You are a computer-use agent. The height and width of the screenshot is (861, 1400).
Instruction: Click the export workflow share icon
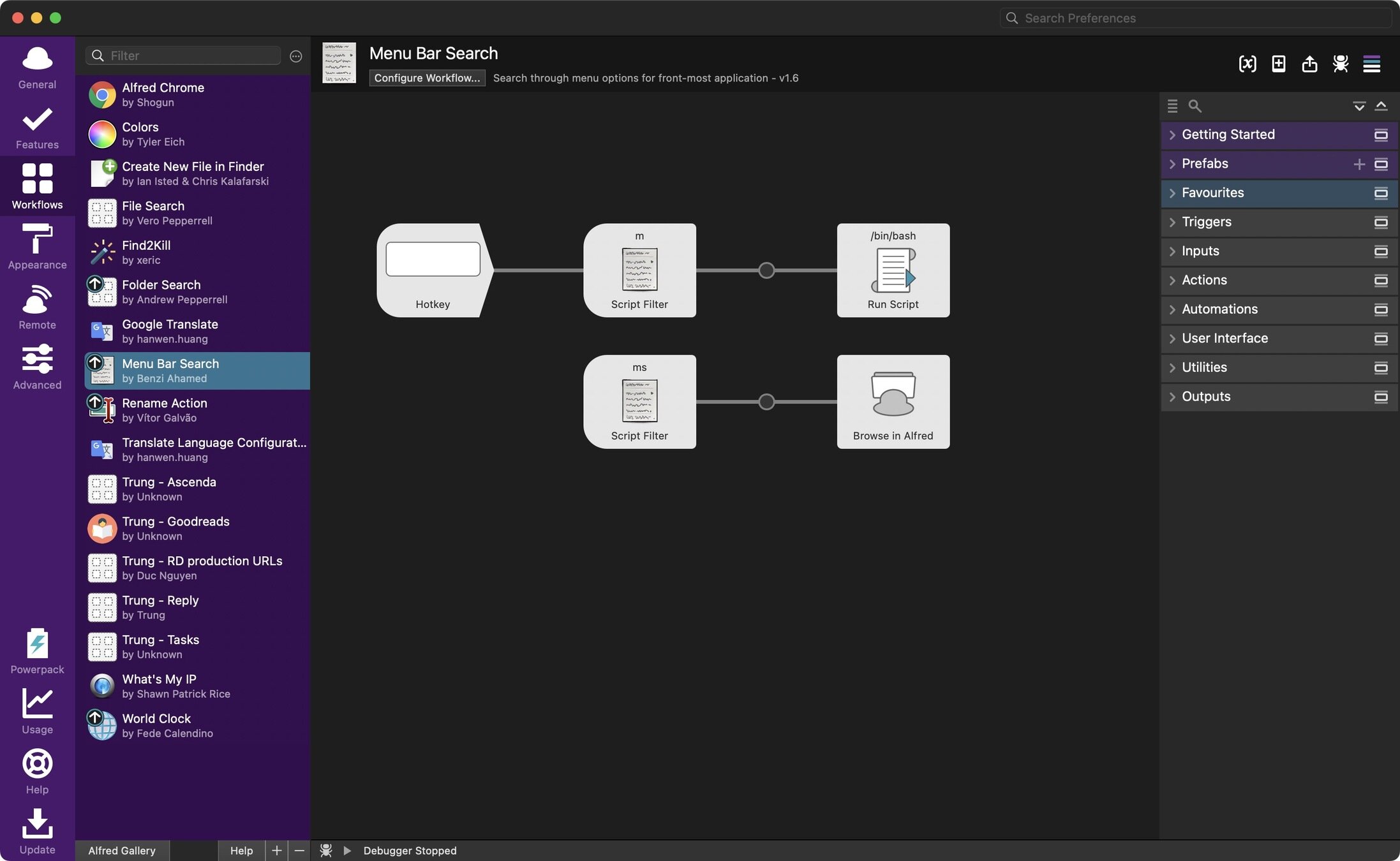(x=1309, y=64)
